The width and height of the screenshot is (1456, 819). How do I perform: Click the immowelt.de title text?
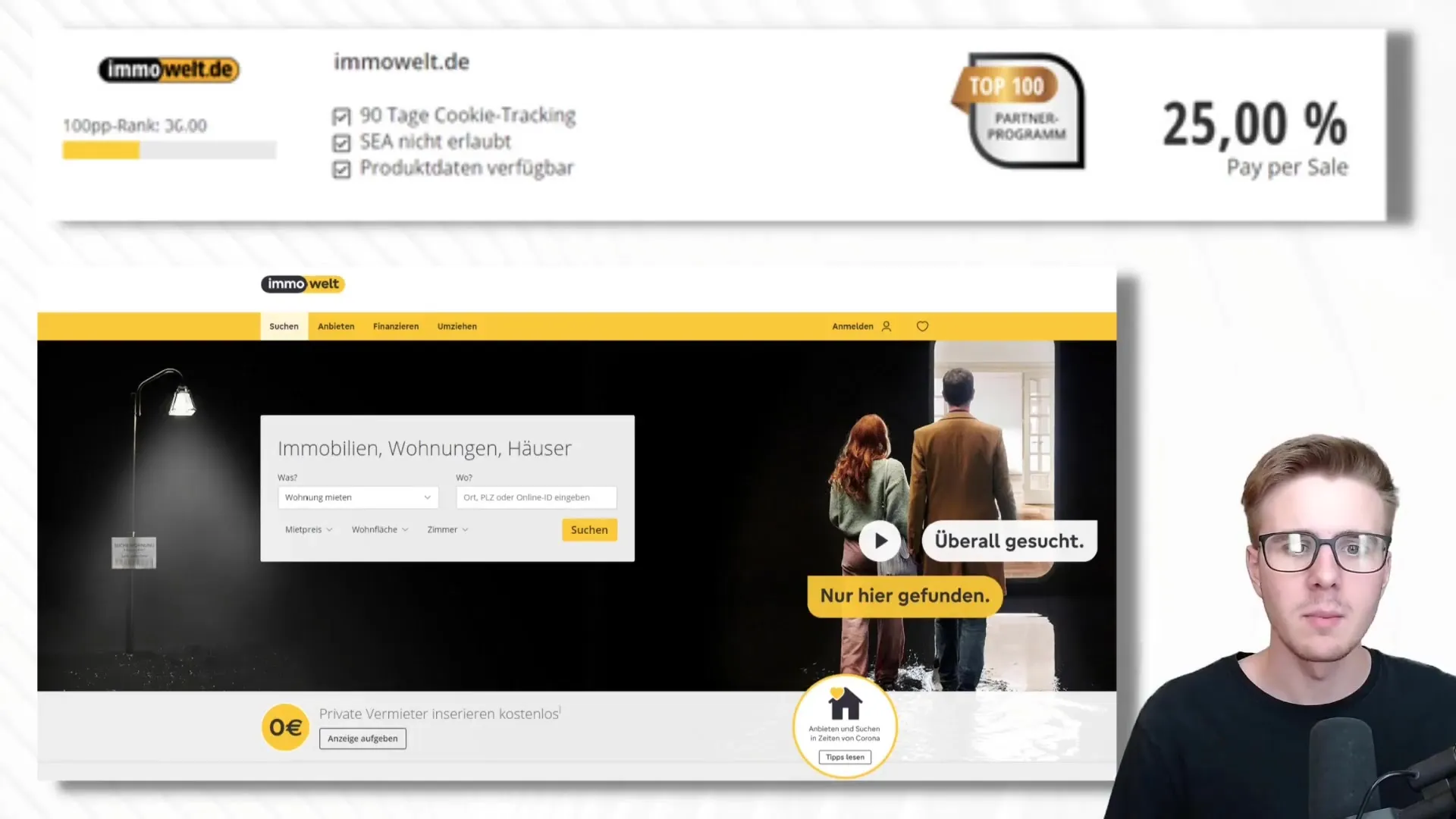(x=402, y=62)
